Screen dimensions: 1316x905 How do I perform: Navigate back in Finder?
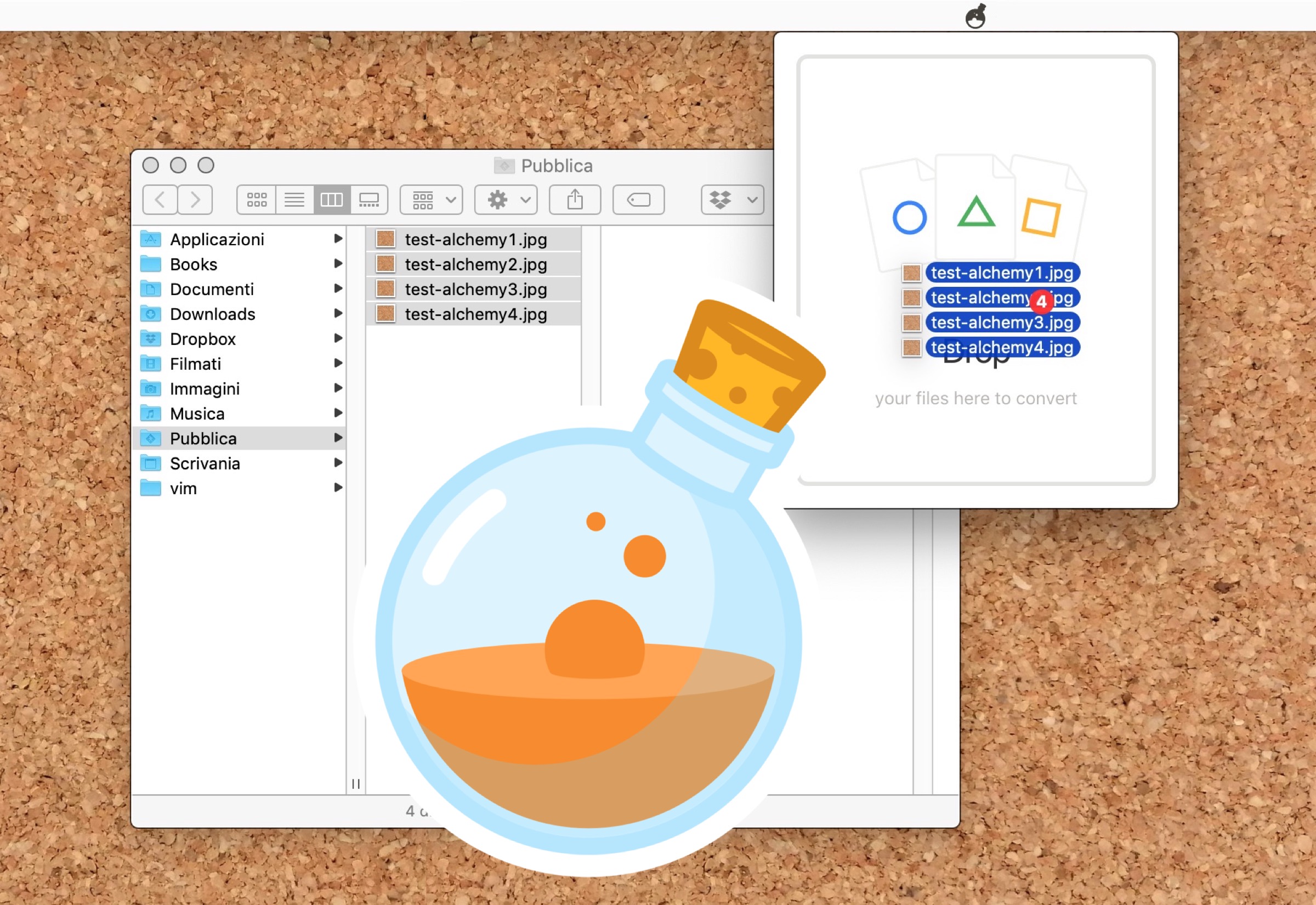[x=161, y=200]
